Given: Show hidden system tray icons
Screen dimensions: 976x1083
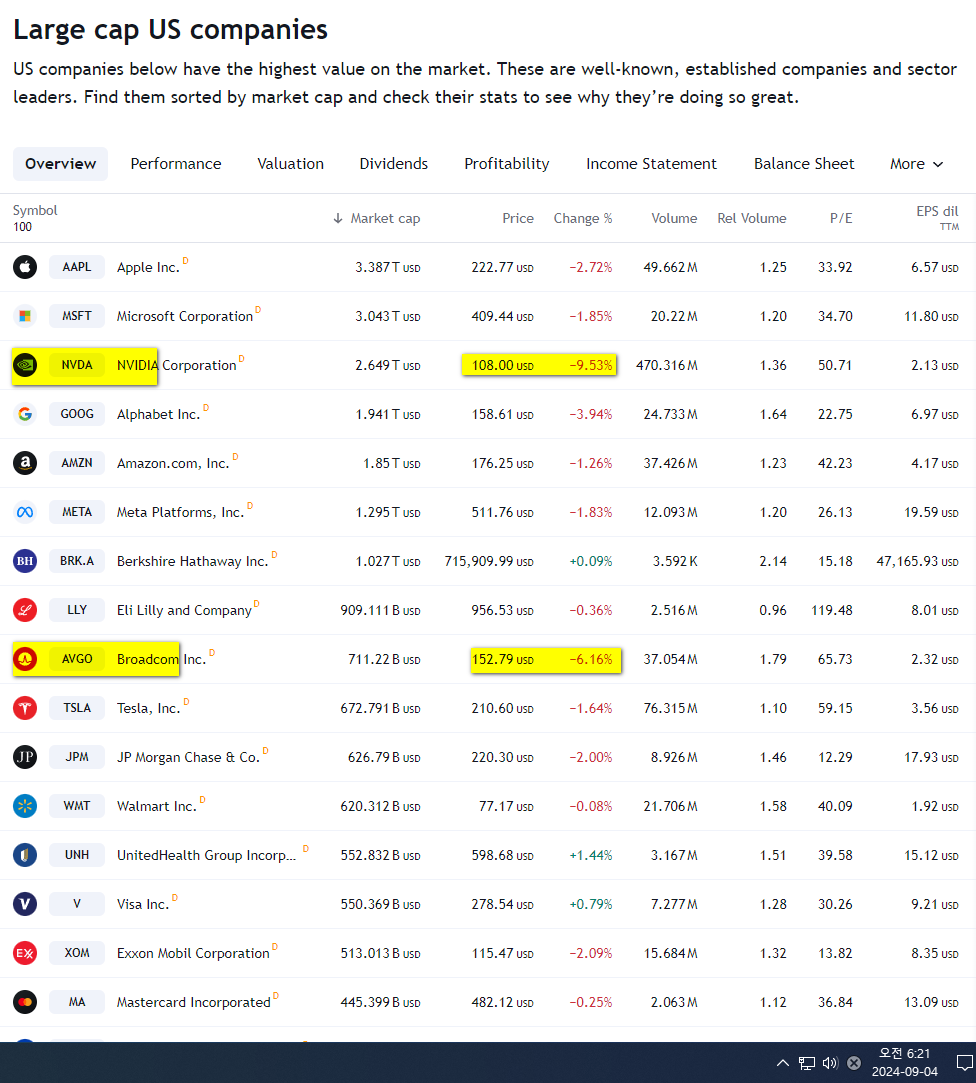Looking at the screenshot, I should point(783,1063).
